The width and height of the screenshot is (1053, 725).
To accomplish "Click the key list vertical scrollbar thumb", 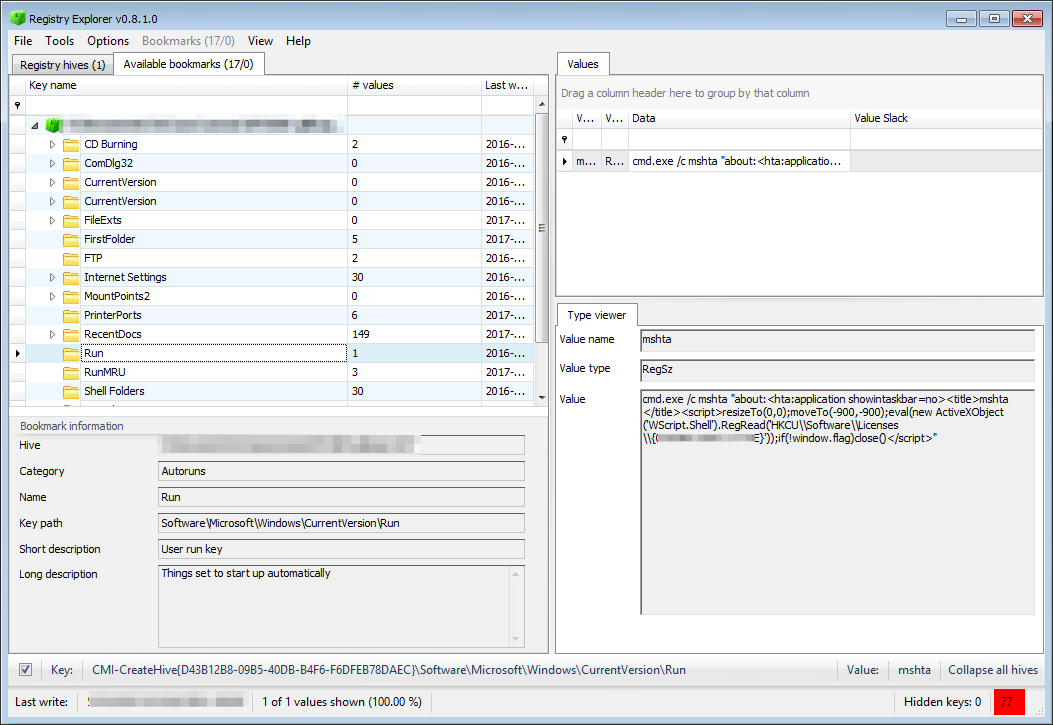I will pos(542,228).
